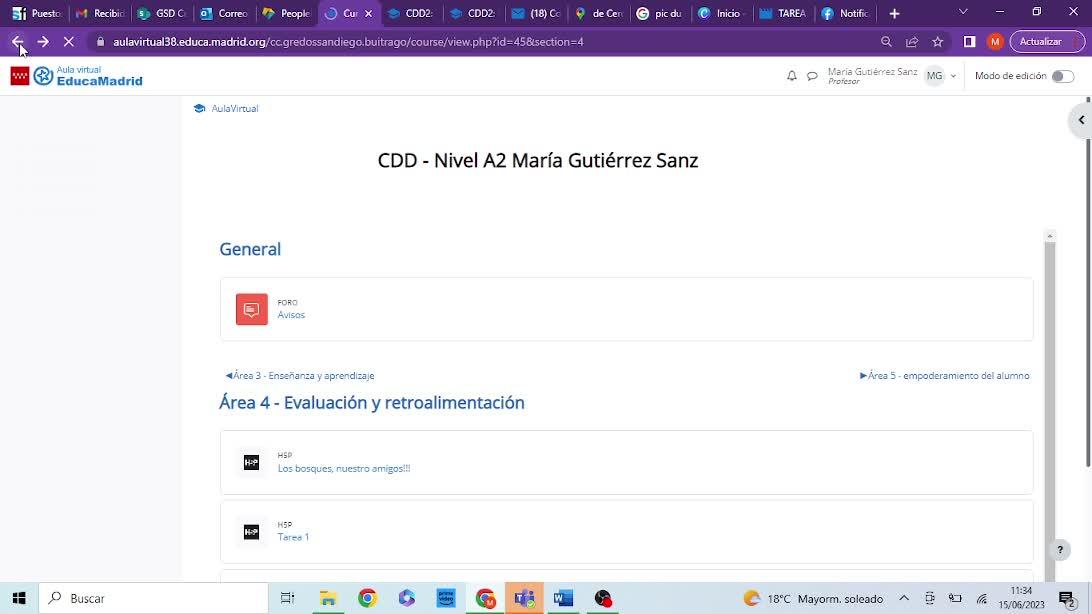Open the Windows notification center icon
The height and width of the screenshot is (614, 1092).
pyautogui.click(x=1066, y=598)
